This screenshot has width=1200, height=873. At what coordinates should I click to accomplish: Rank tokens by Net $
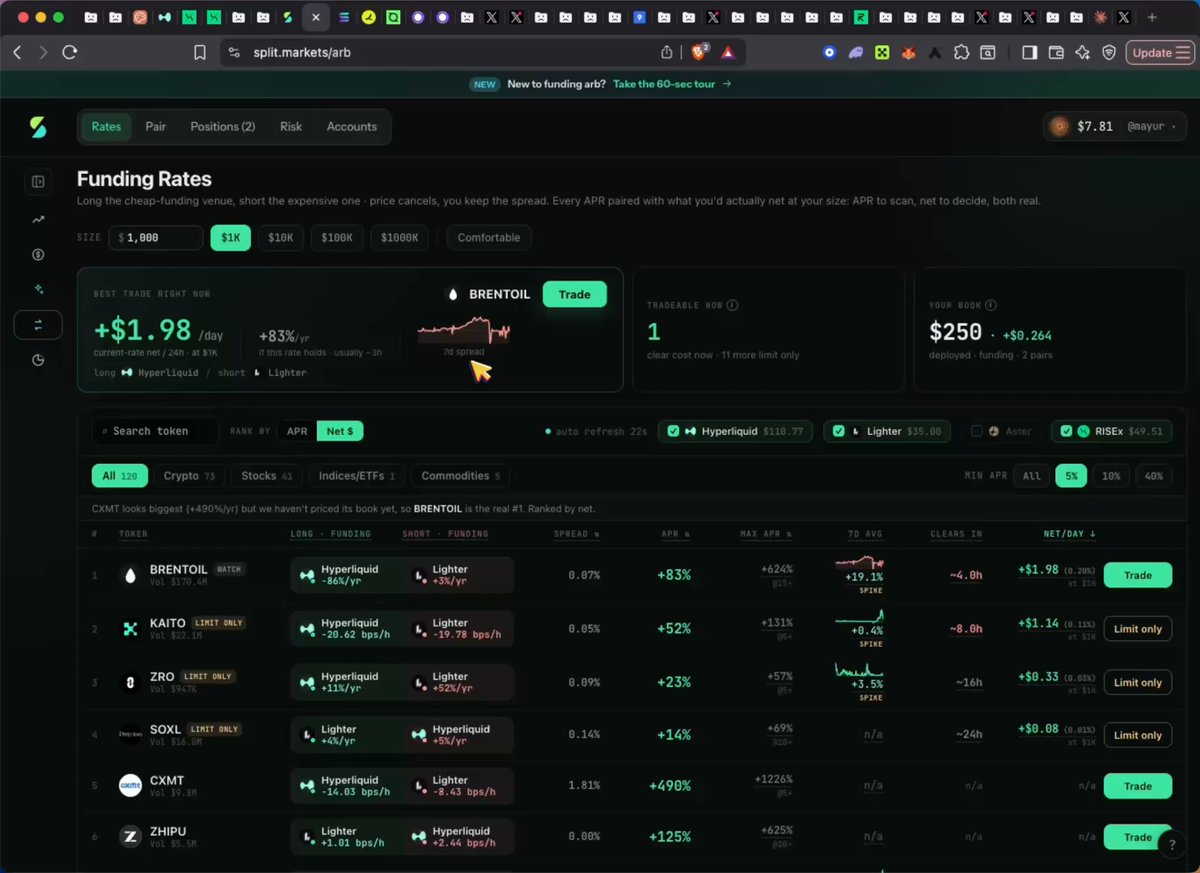tap(340, 431)
